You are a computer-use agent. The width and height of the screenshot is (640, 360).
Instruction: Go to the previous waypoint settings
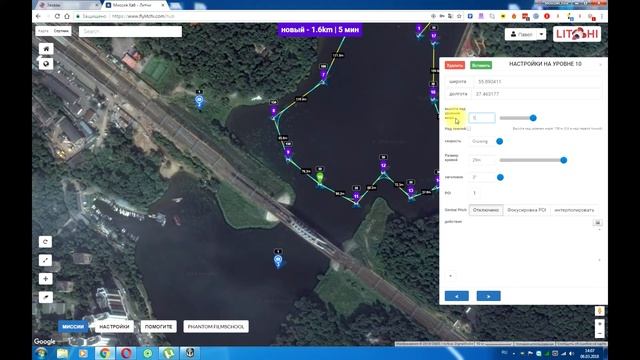pos(456,296)
